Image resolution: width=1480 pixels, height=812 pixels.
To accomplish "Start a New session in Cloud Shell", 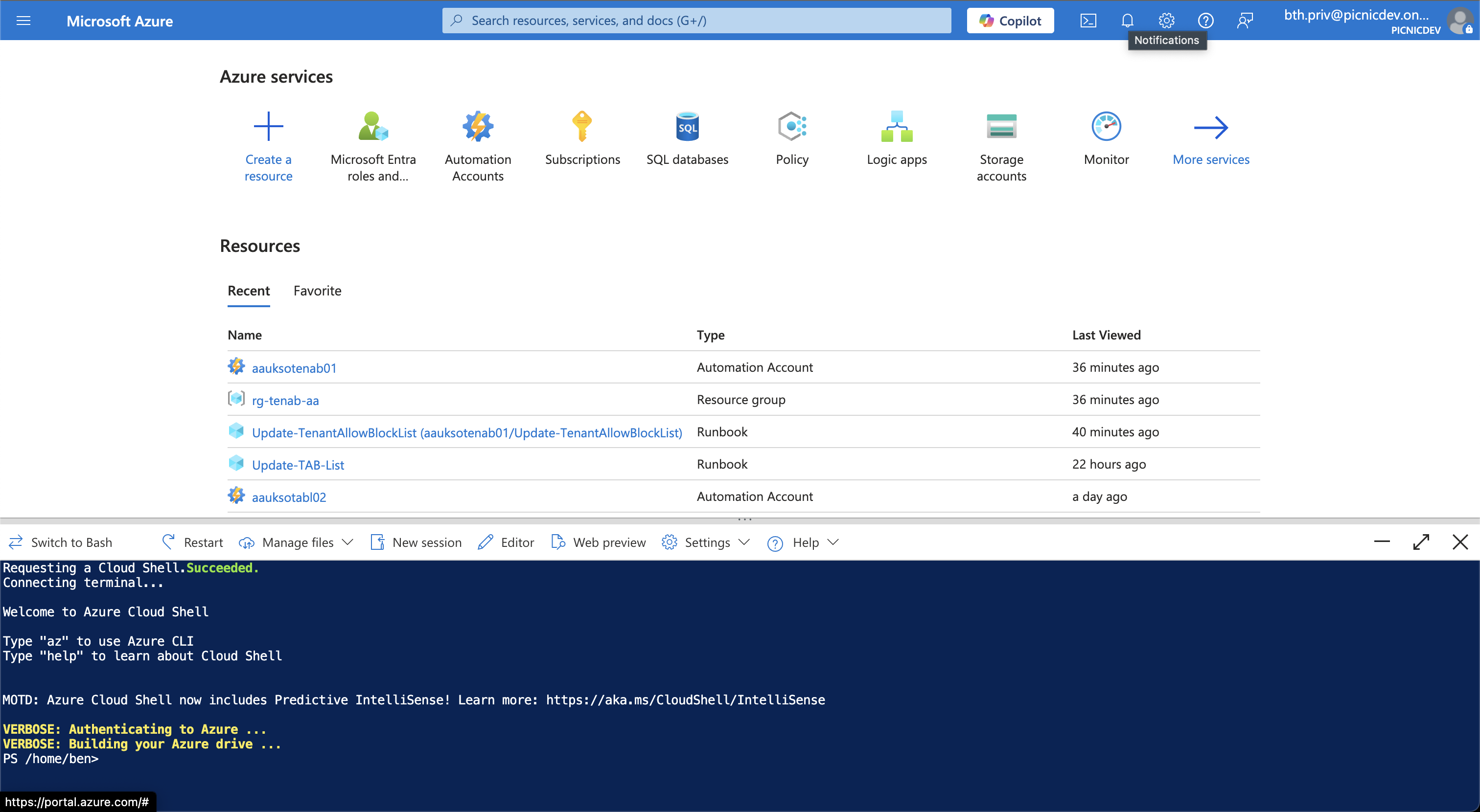I will (416, 542).
